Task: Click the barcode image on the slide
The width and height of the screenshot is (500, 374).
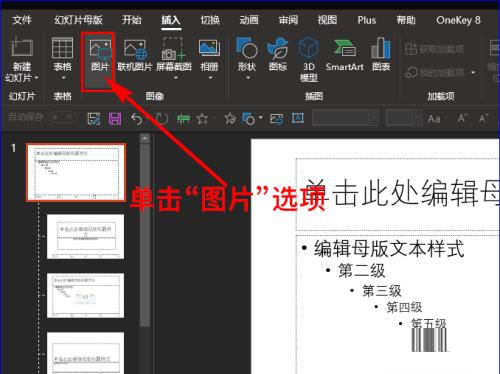Action: point(429,339)
